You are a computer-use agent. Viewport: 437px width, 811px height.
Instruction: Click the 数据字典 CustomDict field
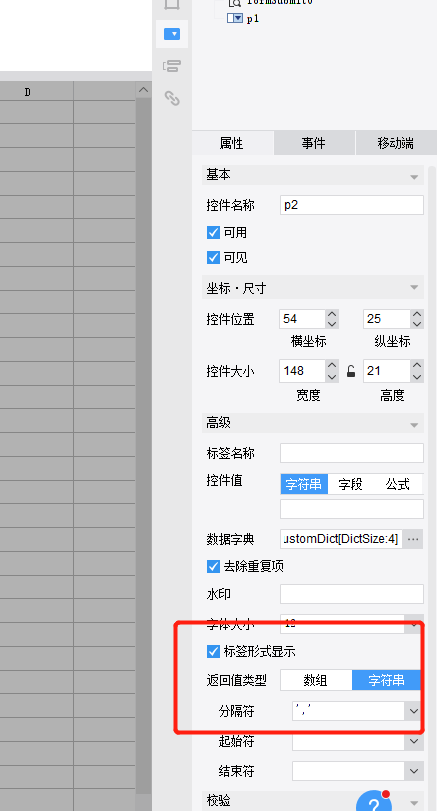pyautogui.click(x=341, y=539)
